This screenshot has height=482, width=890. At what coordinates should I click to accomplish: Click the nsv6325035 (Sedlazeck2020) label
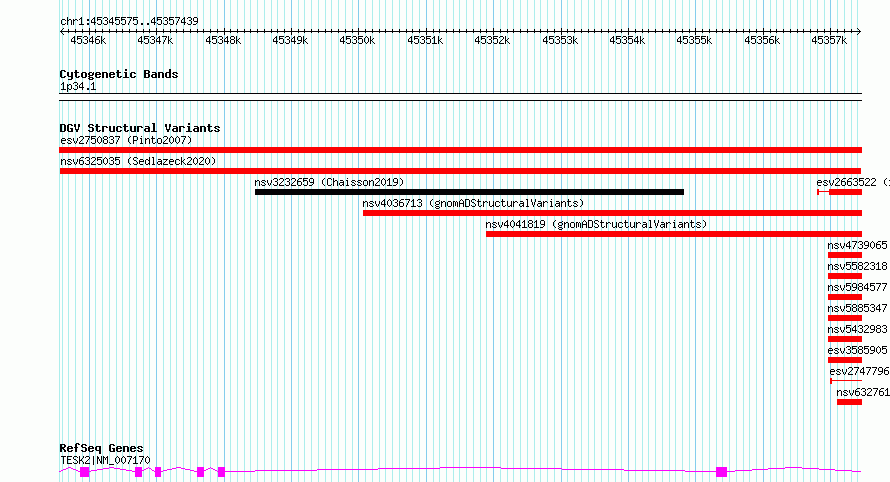(x=138, y=161)
